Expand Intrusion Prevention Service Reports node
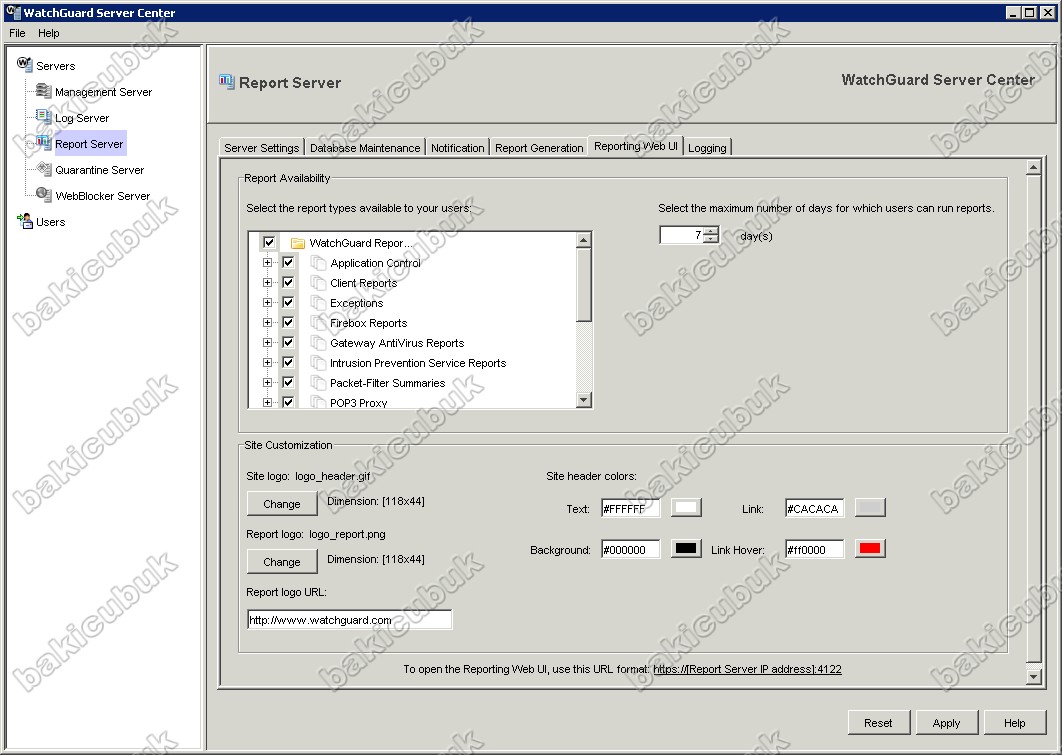Screen dimensions: 1062x755 (x=268, y=362)
